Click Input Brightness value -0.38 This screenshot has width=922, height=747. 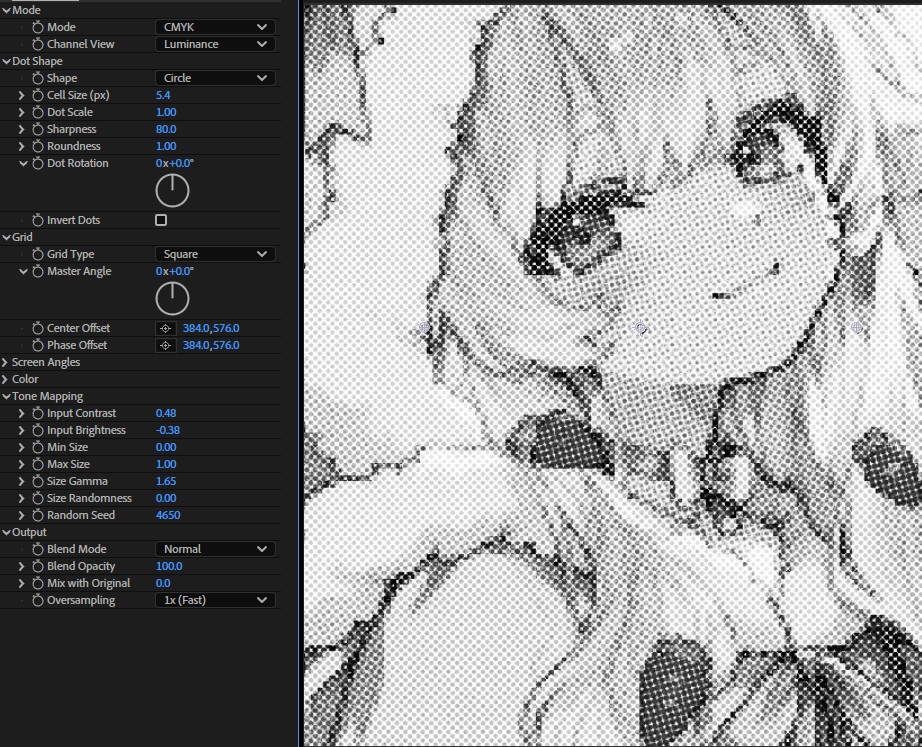click(x=168, y=431)
